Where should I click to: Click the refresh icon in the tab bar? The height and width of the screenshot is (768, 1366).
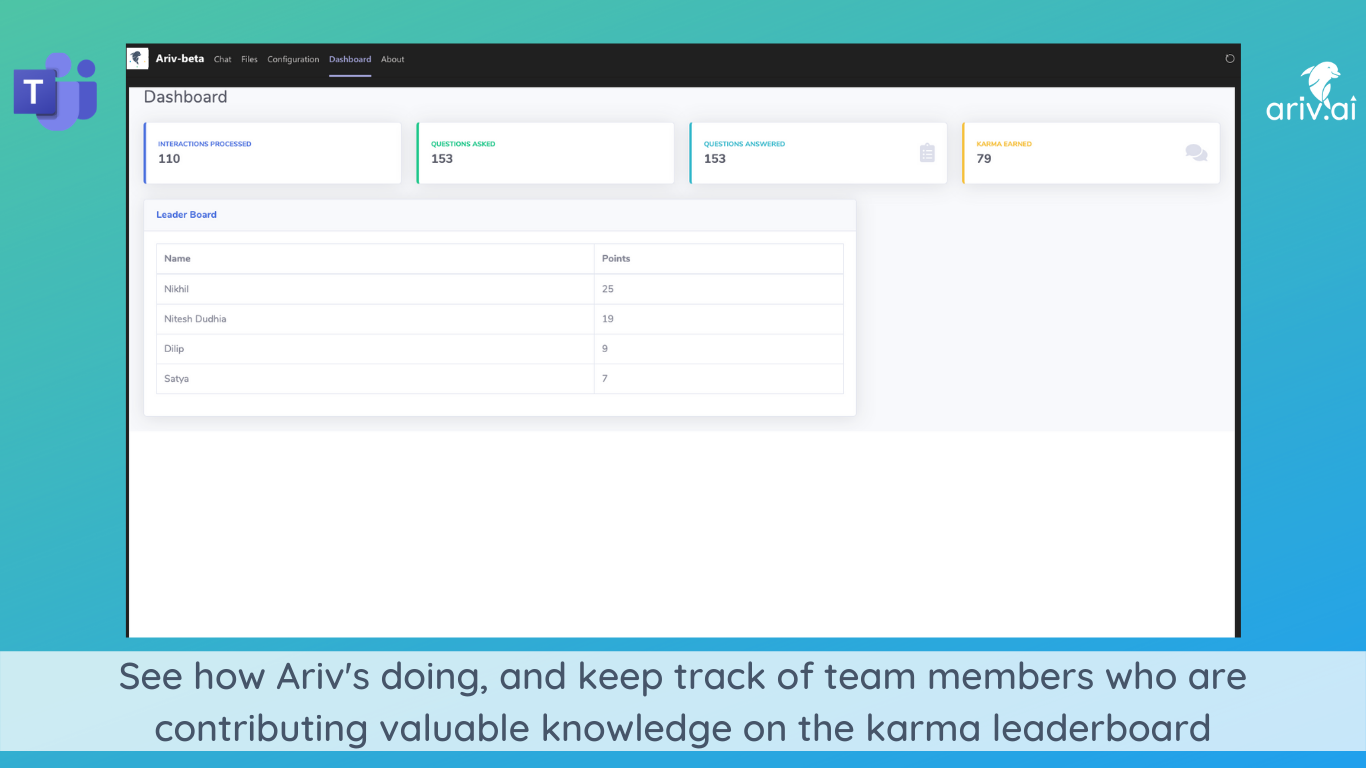pyautogui.click(x=1230, y=58)
